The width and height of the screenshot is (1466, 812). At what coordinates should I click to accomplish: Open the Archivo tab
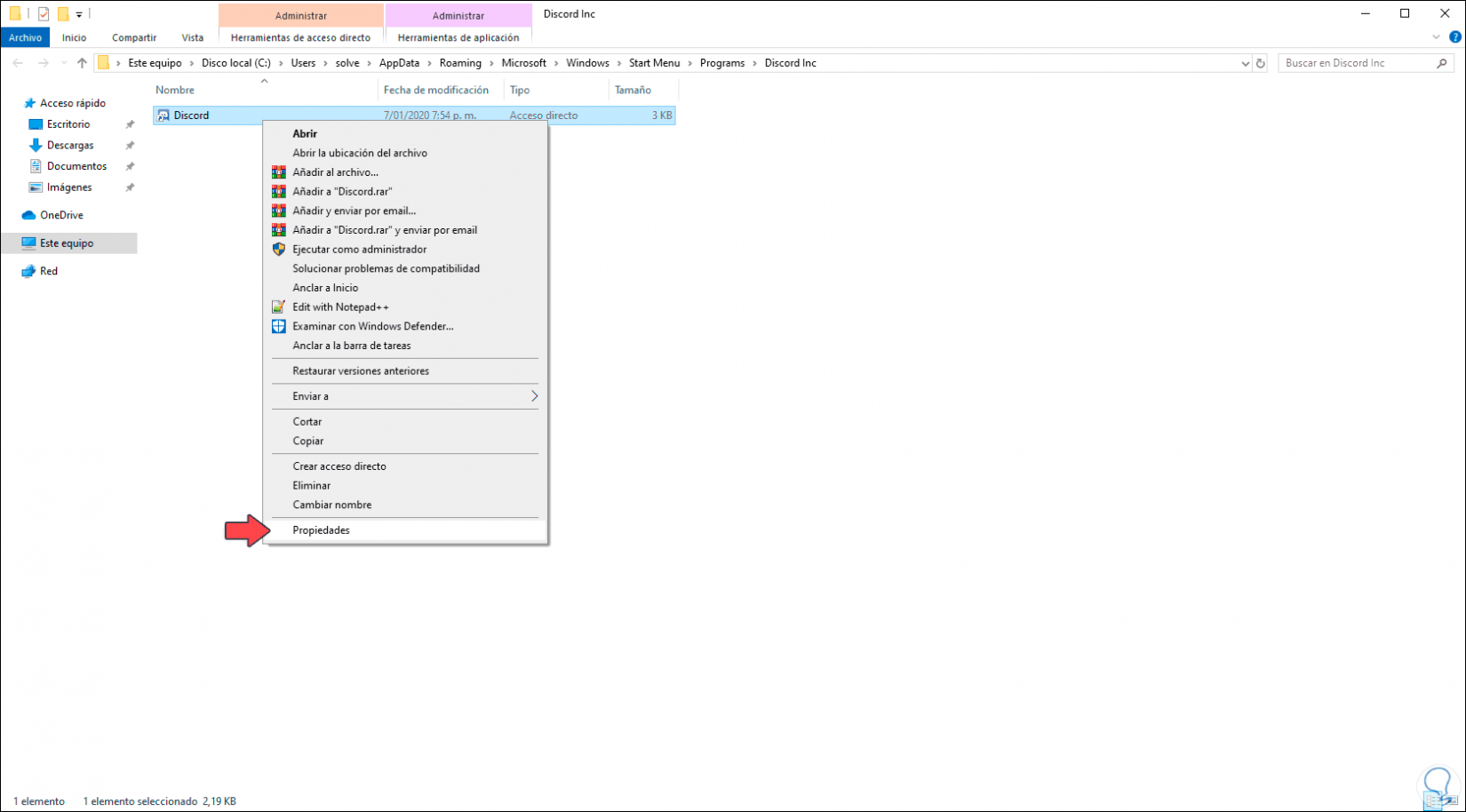click(26, 37)
